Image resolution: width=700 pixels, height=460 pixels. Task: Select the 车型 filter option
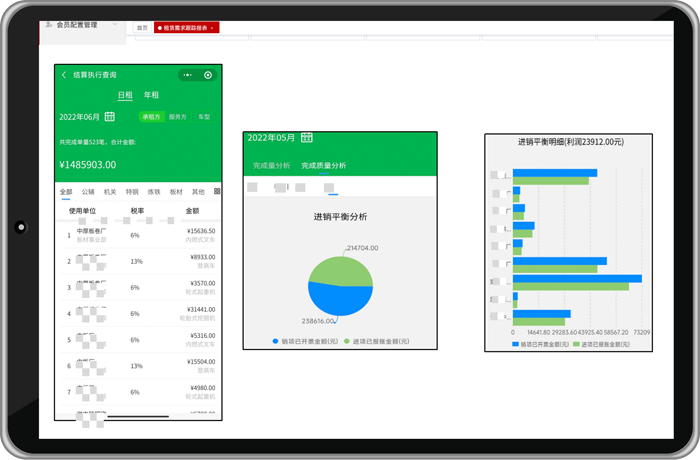pos(204,117)
